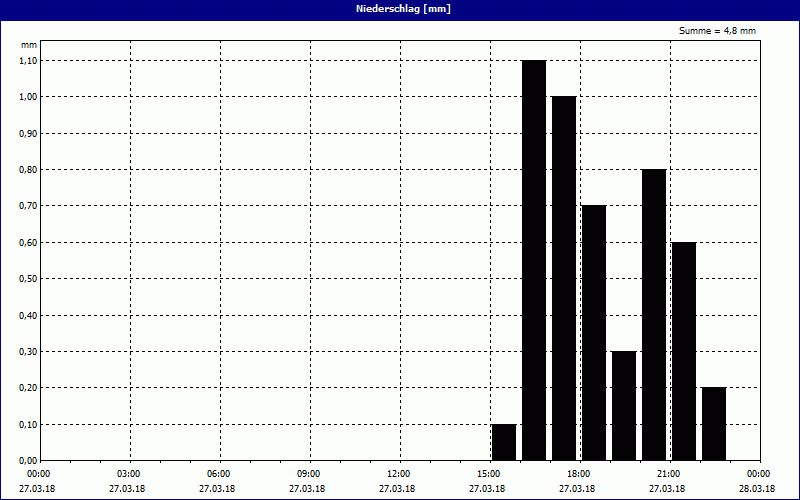Click the 12:00 time axis label
Image resolution: width=800 pixels, height=500 pixels.
(x=398, y=473)
